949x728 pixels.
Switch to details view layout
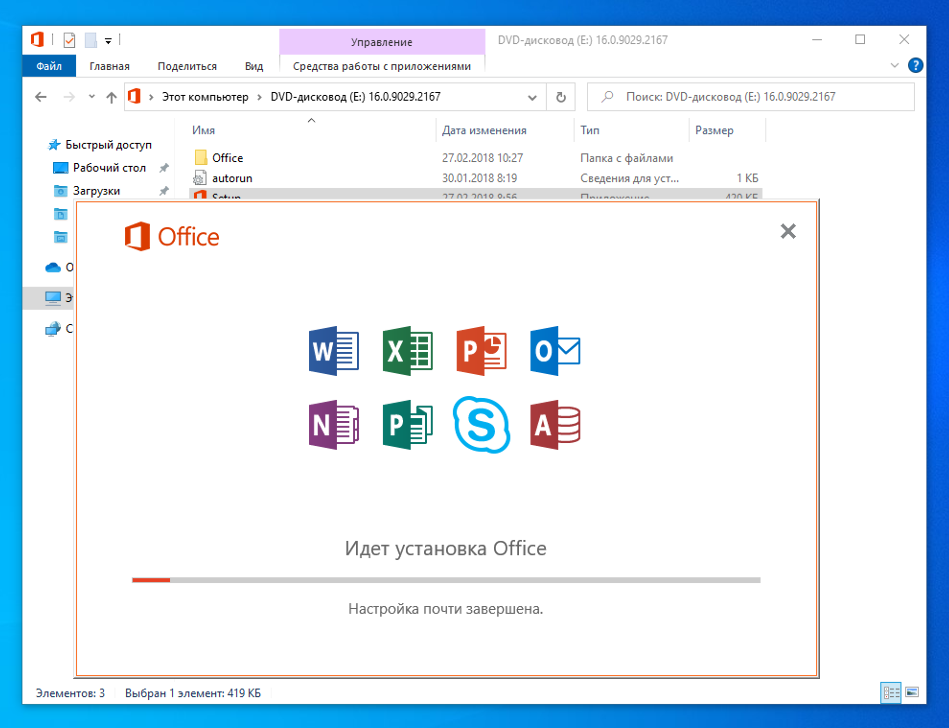click(891, 693)
